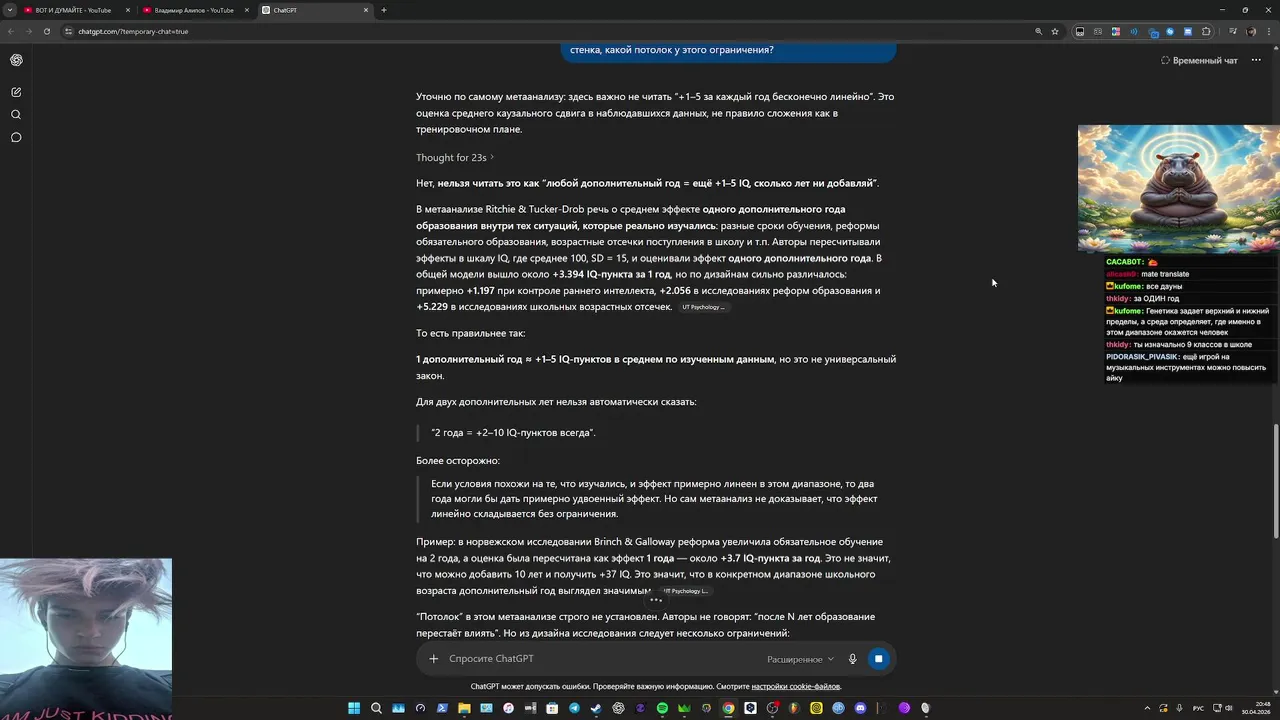
Task: Click the page vertical scrollbar thumb
Action: [1275, 480]
